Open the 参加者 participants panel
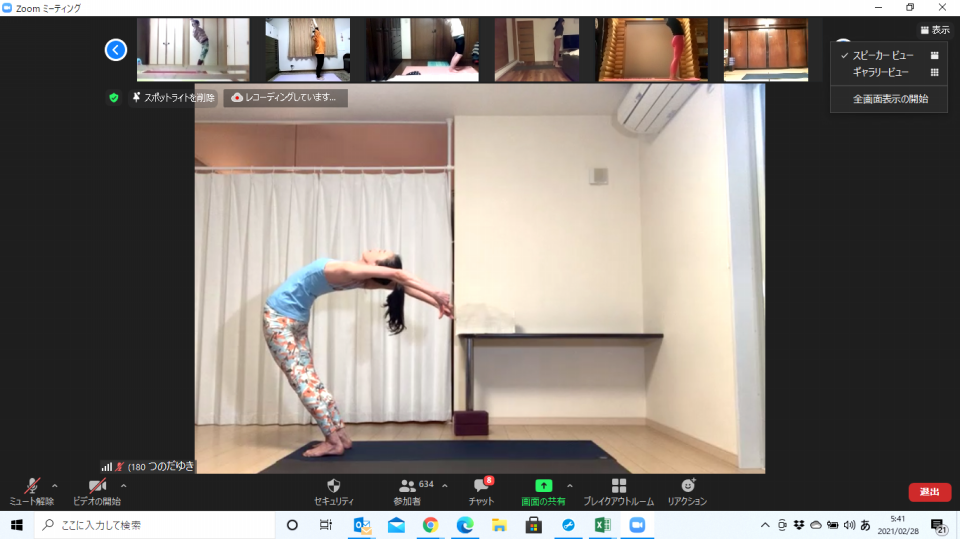Screen dimensions: 960x539 point(407,492)
